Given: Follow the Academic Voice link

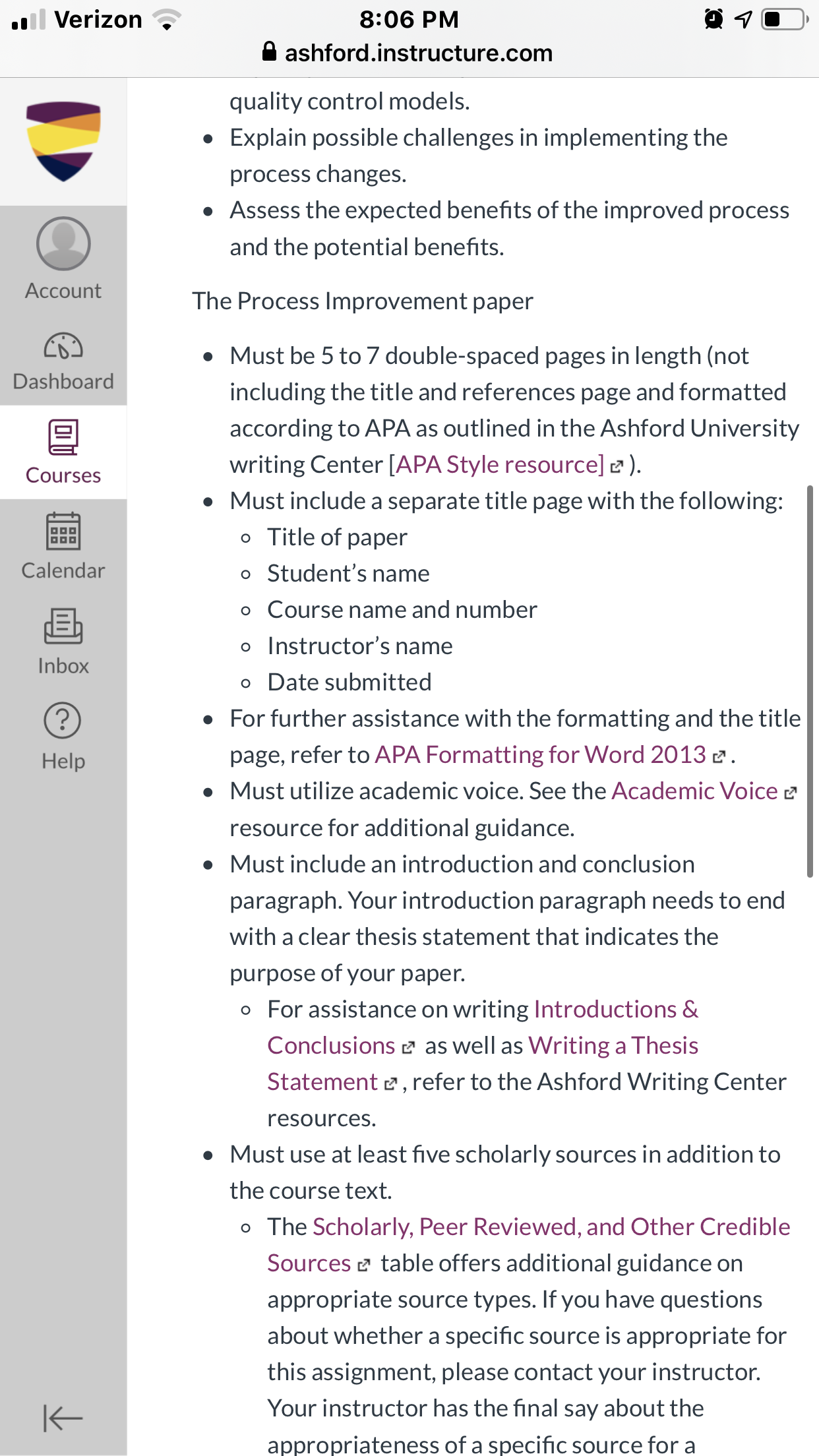Looking at the screenshot, I should 694,791.
